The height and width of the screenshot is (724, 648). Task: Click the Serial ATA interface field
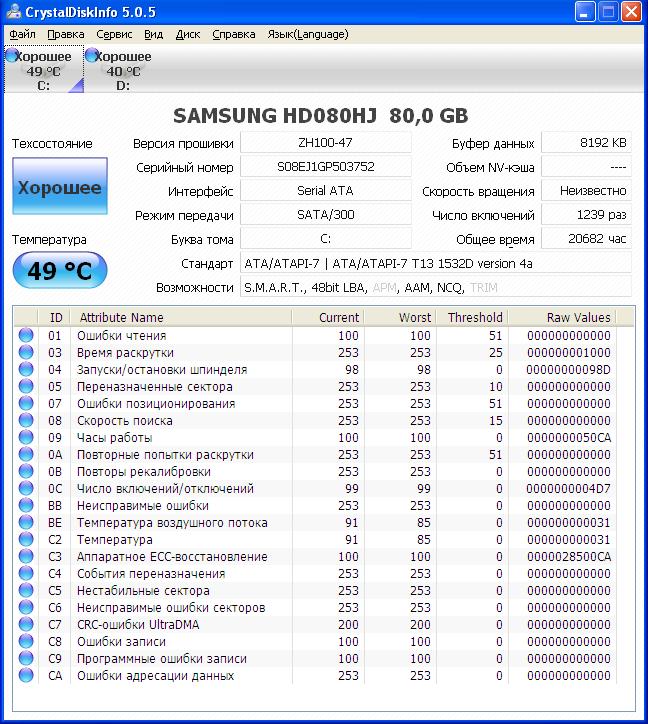pos(326,191)
